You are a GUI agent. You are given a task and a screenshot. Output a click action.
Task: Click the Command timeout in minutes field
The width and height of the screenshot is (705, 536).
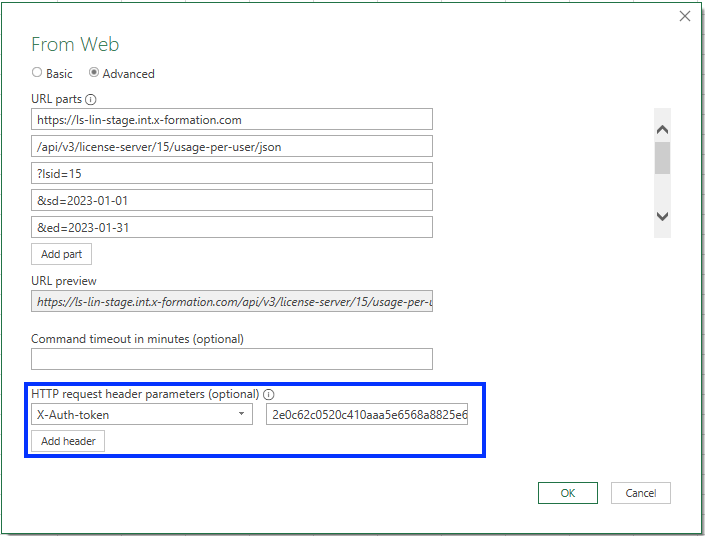[x=232, y=359]
